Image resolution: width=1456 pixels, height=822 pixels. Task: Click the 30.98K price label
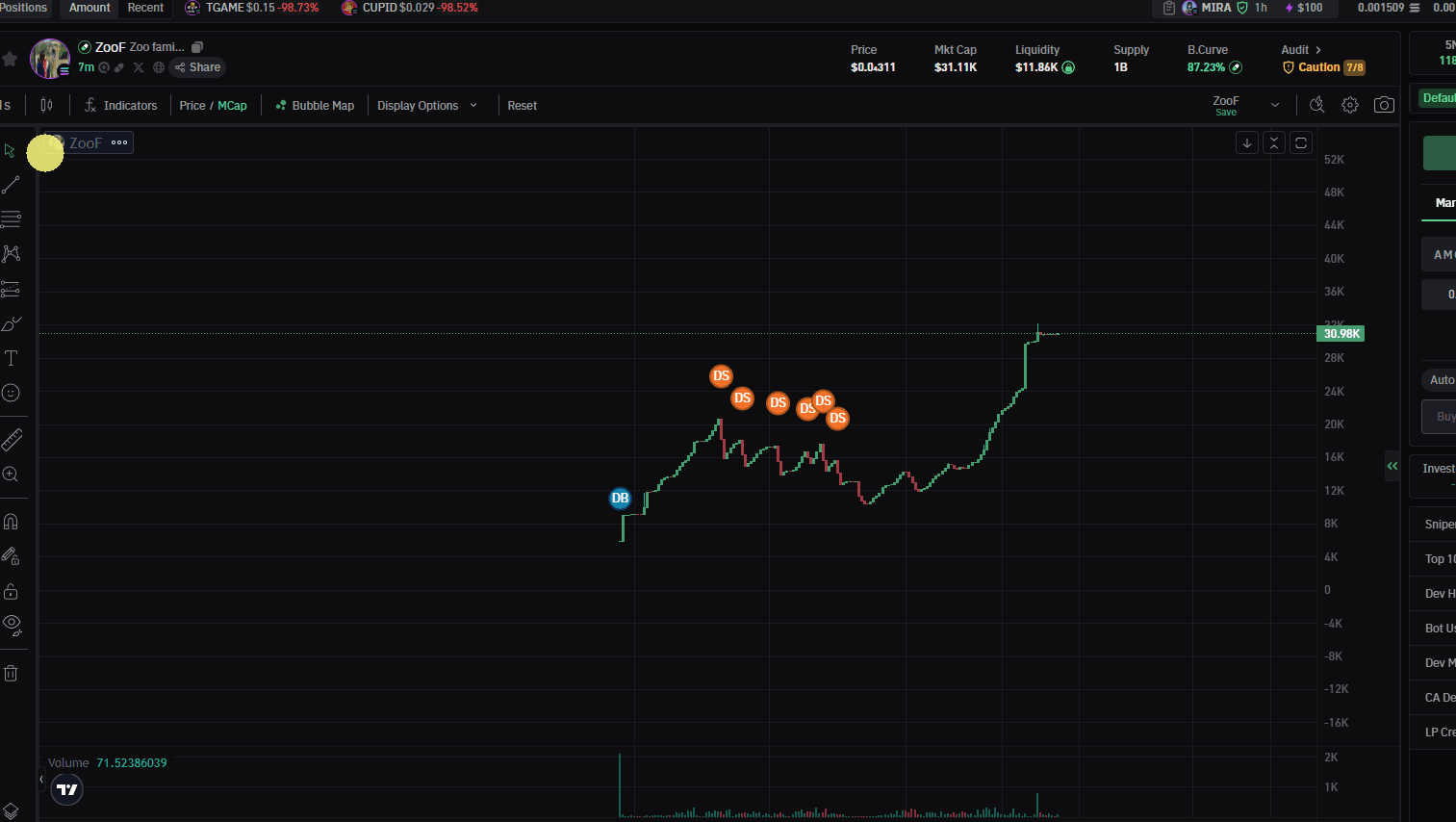1341,334
